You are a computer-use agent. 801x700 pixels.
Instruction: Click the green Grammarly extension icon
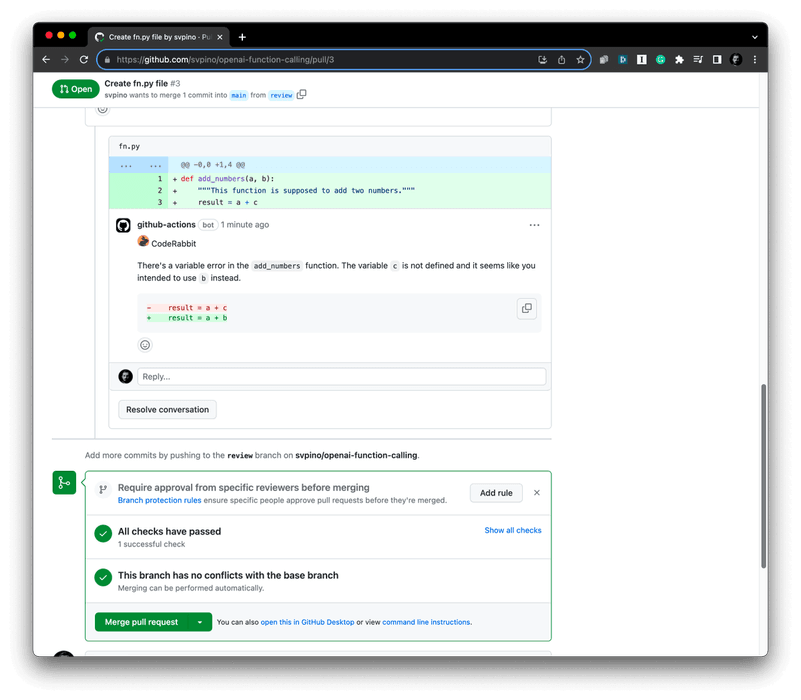pyautogui.click(x=661, y=60)
